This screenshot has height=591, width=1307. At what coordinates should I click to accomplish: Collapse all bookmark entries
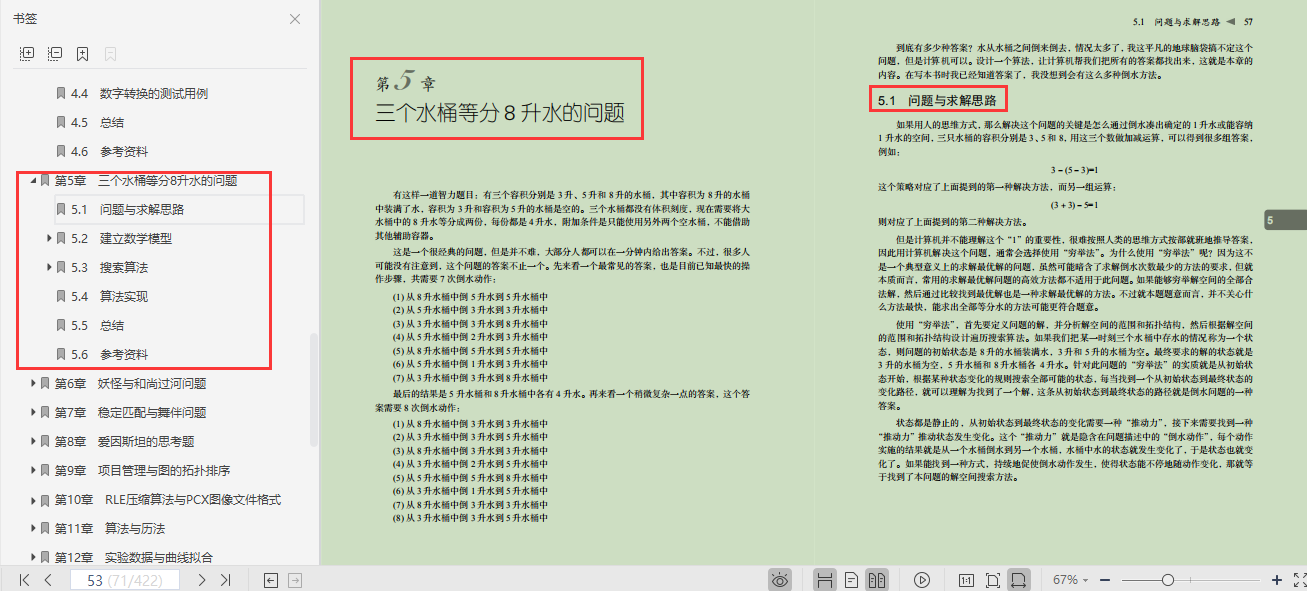(55, 53)
